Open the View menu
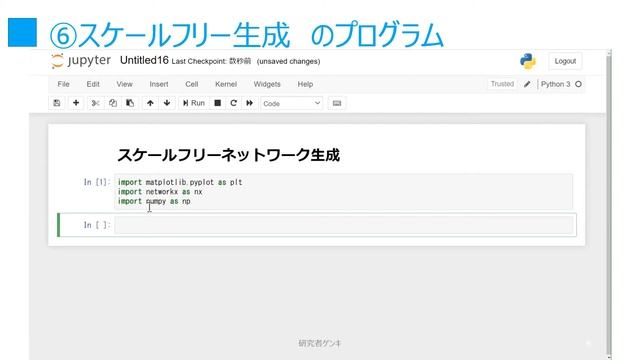The height and width of the screenshot is (360, 640). coord(124,84)
